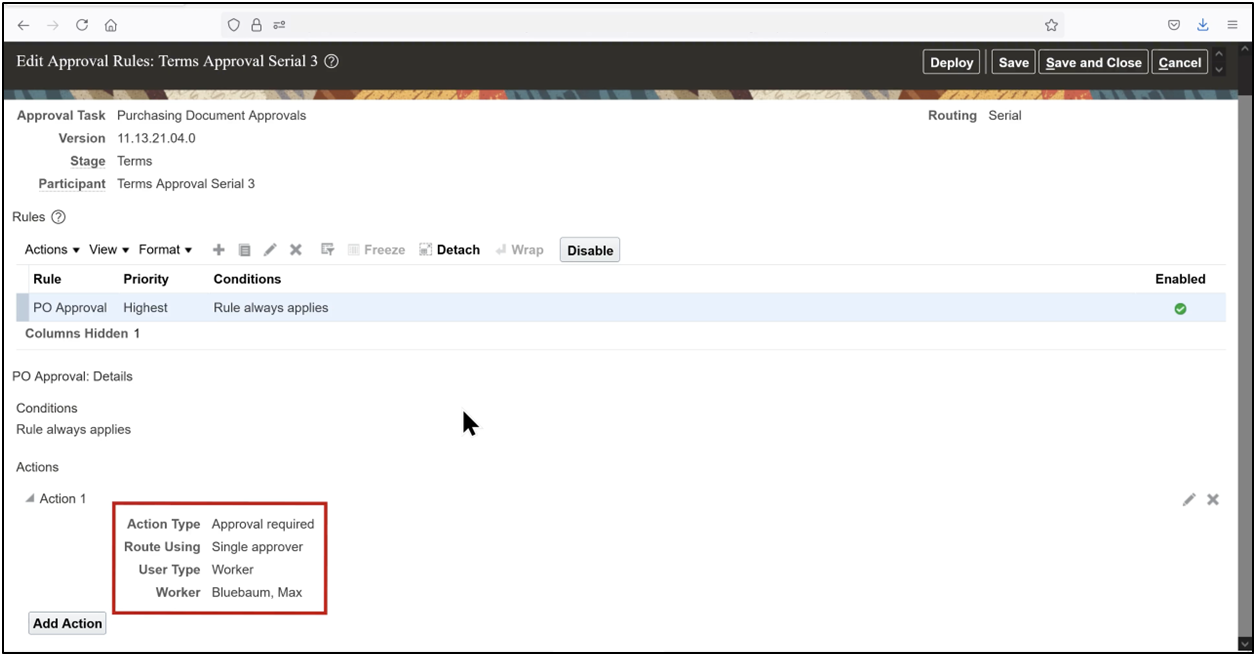Viewport: 1256px width, 656px height.
Task: Click the Add Action button
Action: pyautogui.click(x=67, y=622)
